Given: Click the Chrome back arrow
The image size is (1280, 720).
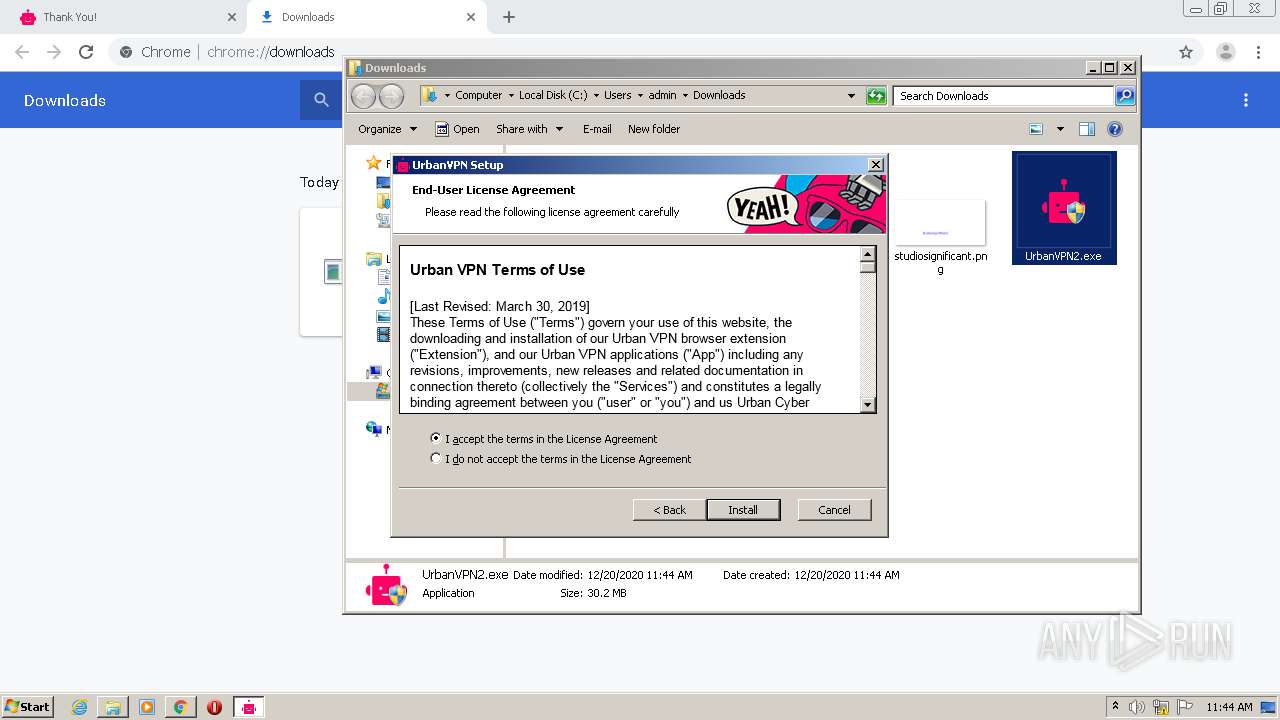Looking at the screenshot, I should click(22, 52).
